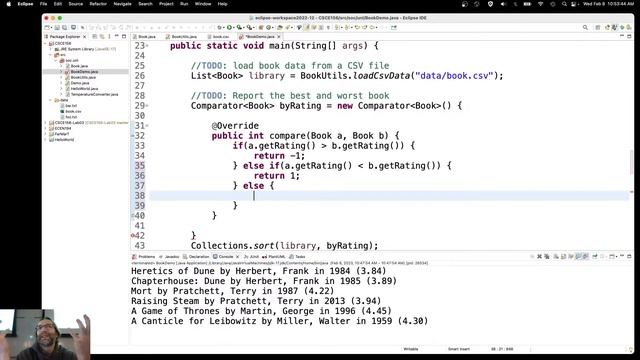Expand Book.java in Package Explorer
Screen dimensions: 640x360
click(62, 66)
